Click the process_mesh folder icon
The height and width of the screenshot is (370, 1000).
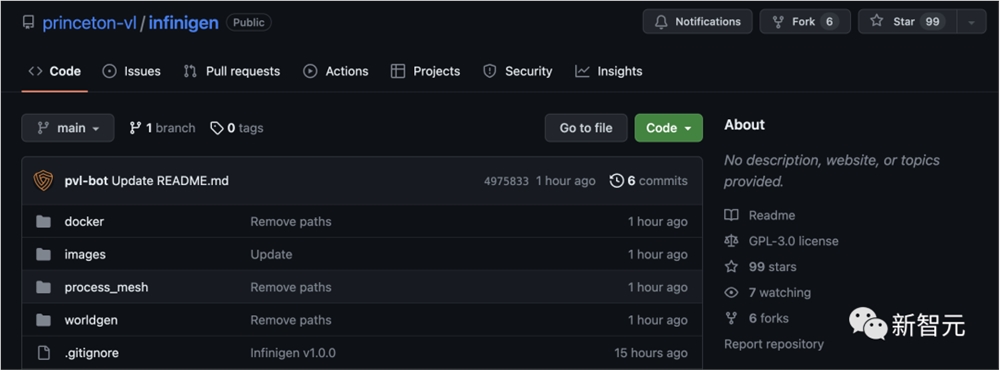[43, 287]
